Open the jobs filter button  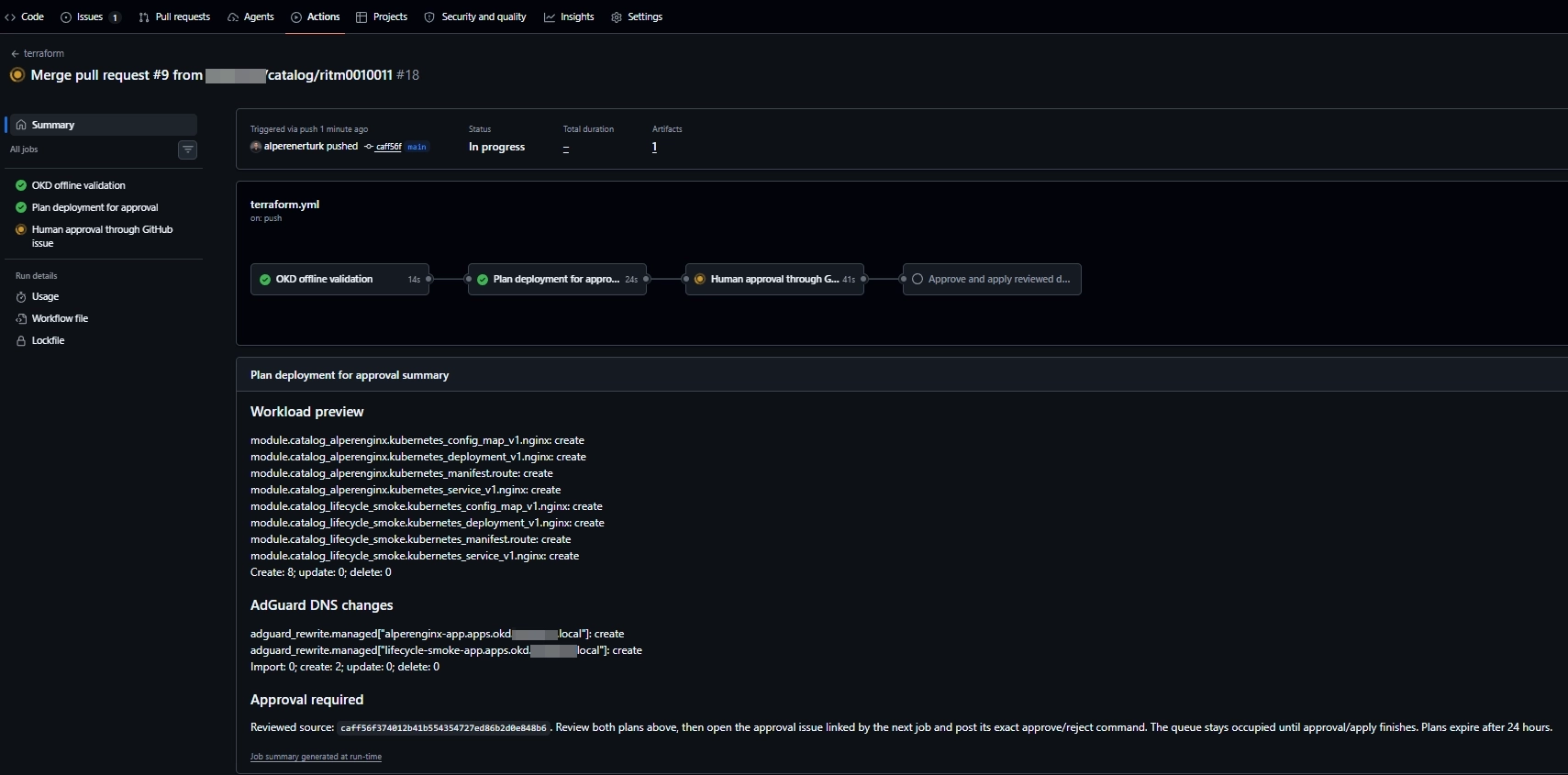click(x=187, y=149)
